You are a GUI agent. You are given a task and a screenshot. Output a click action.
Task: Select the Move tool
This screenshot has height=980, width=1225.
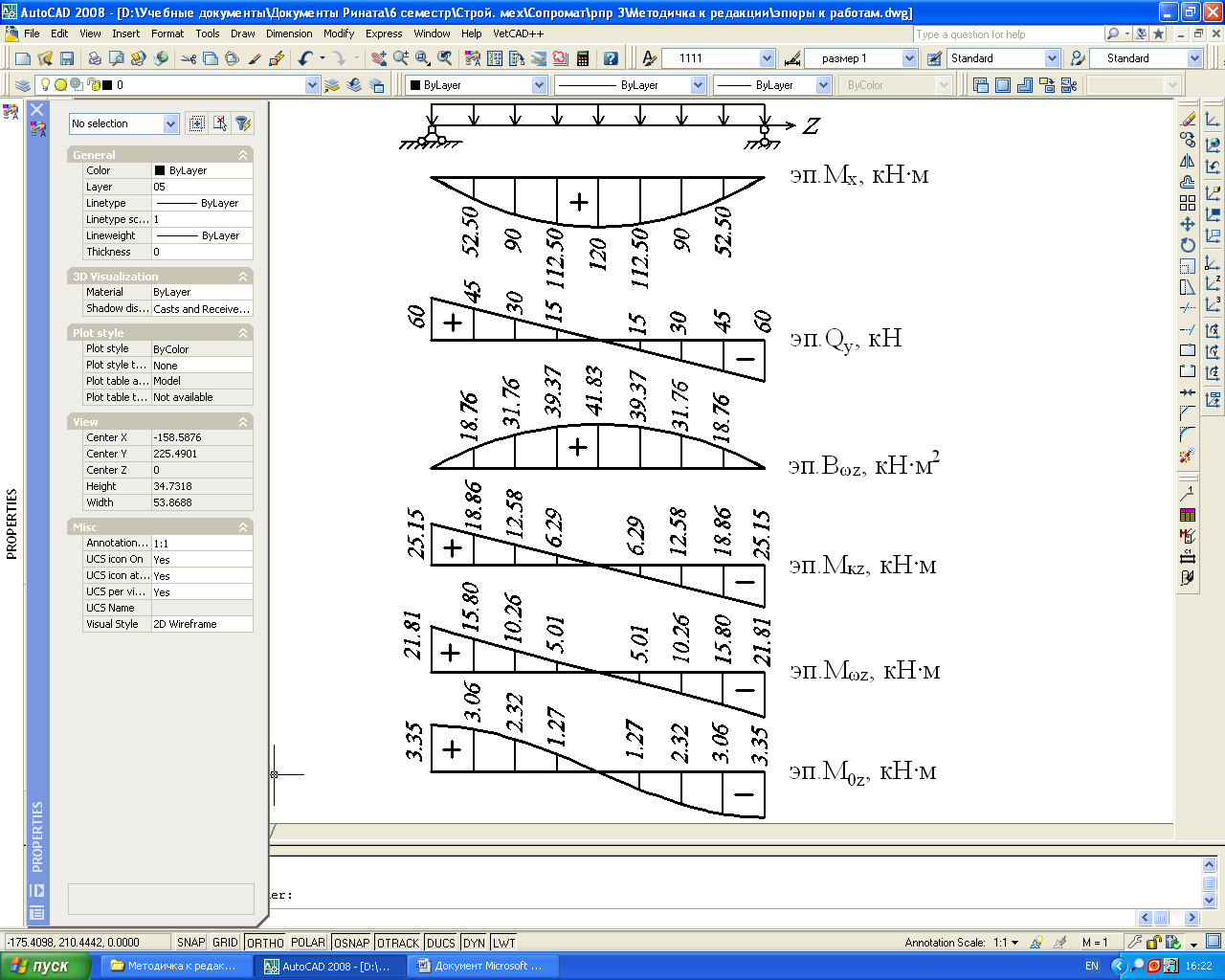pyautogui.click(x=1188, y=224)
